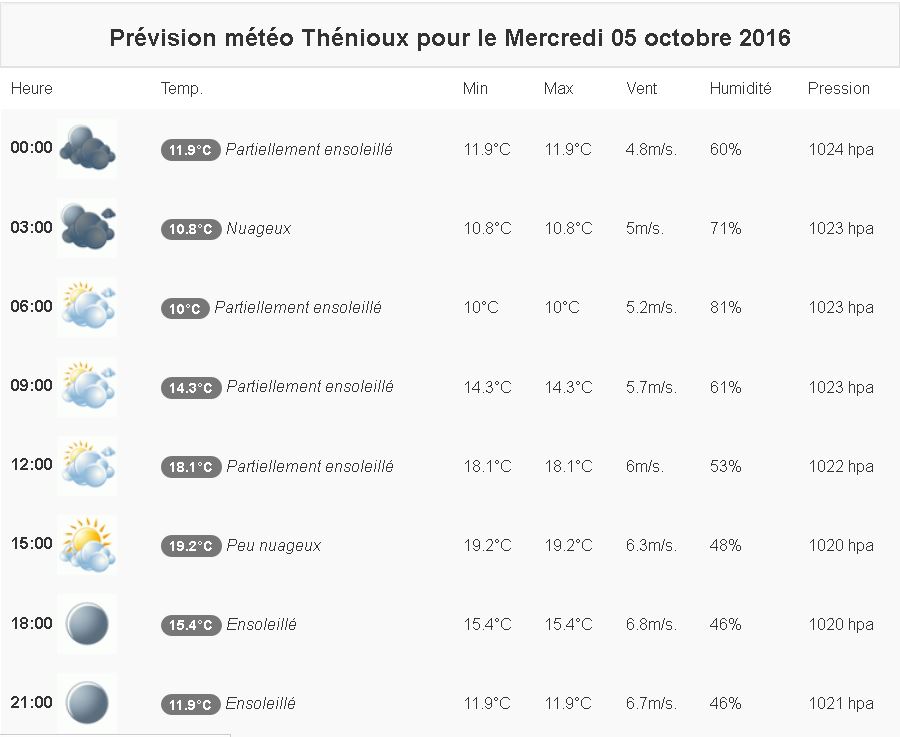Click the Heure column header
Image resolution: width=900 pixels, height=737 pixels.
click(32, 88)
